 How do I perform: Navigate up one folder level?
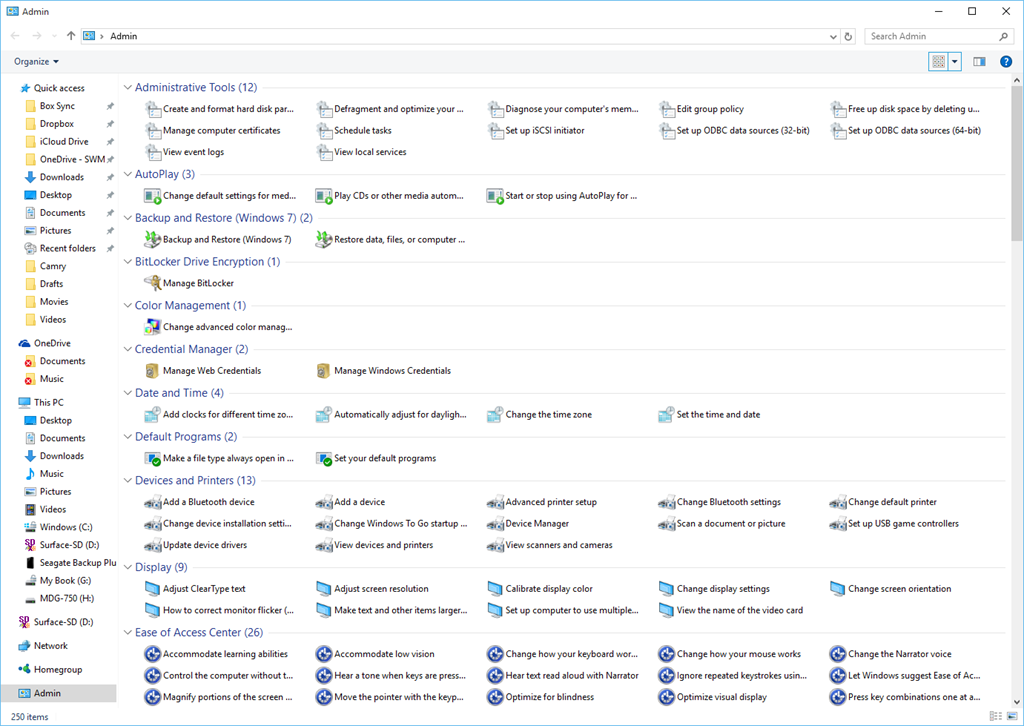(x=71, y=36)
